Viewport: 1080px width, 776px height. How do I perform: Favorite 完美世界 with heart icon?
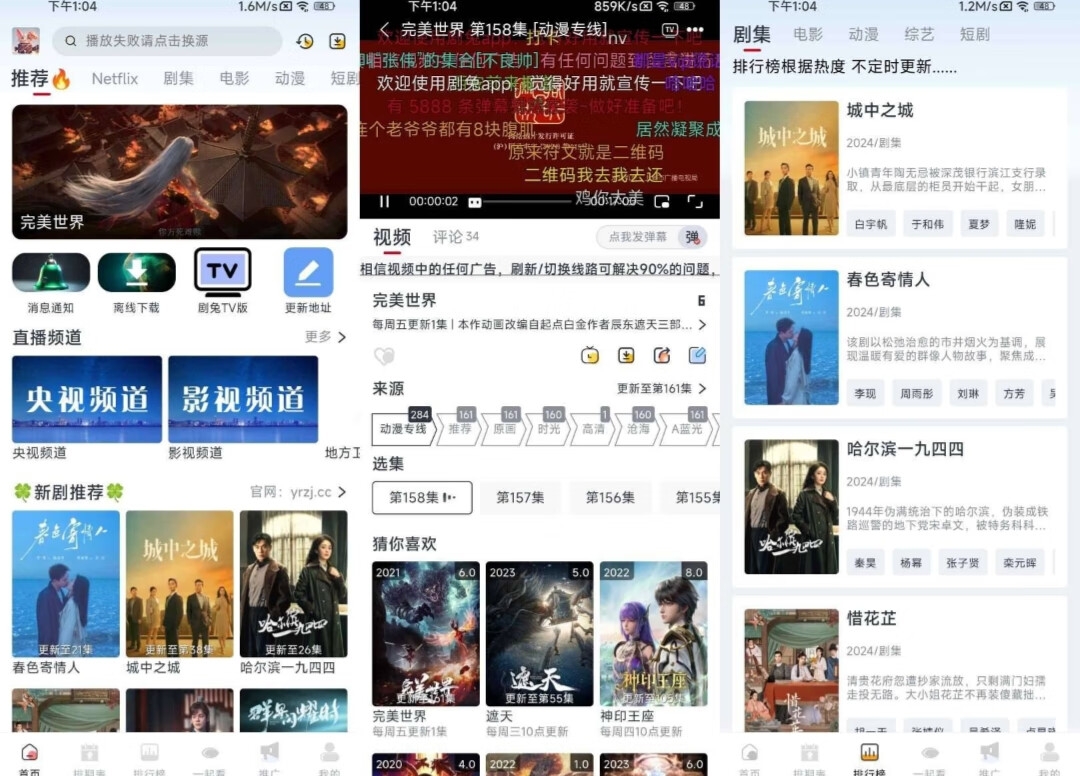(x=384, y=355)
